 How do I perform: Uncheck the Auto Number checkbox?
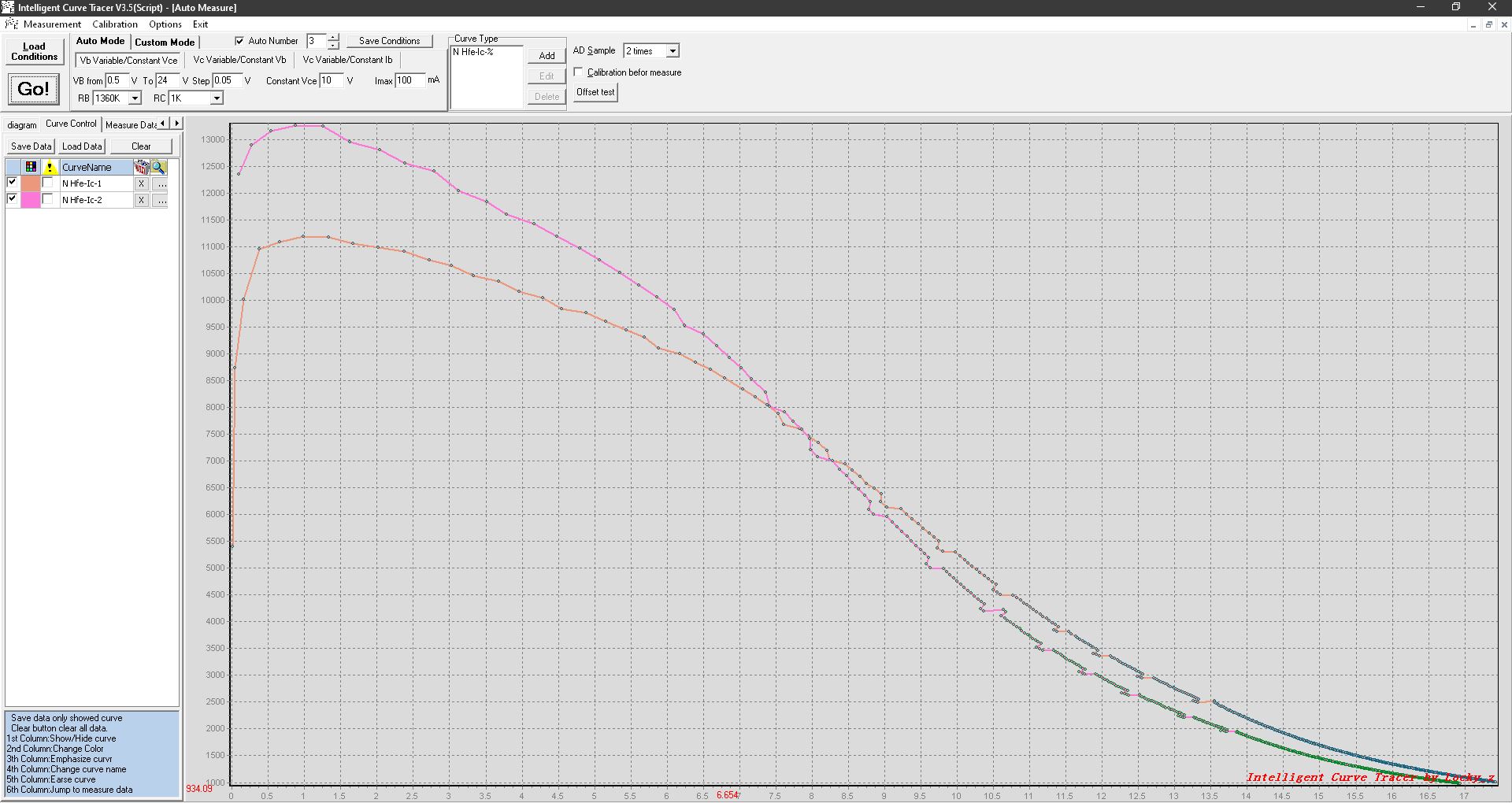pos(239,41)
